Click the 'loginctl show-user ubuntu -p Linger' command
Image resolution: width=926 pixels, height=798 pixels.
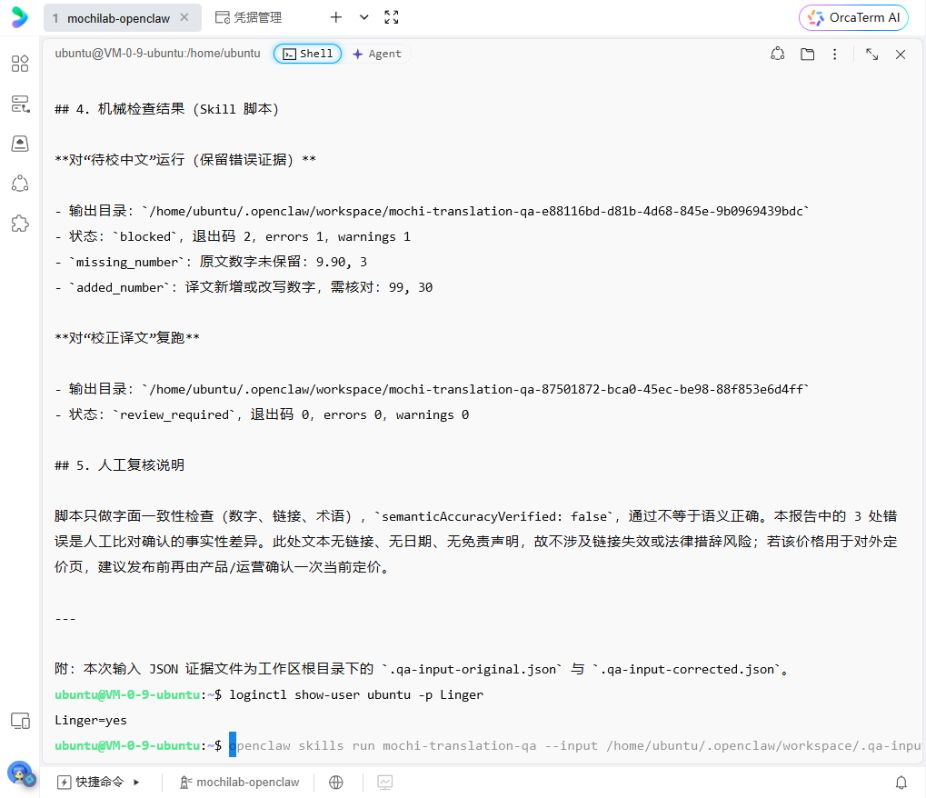click(x=356, y=695)
